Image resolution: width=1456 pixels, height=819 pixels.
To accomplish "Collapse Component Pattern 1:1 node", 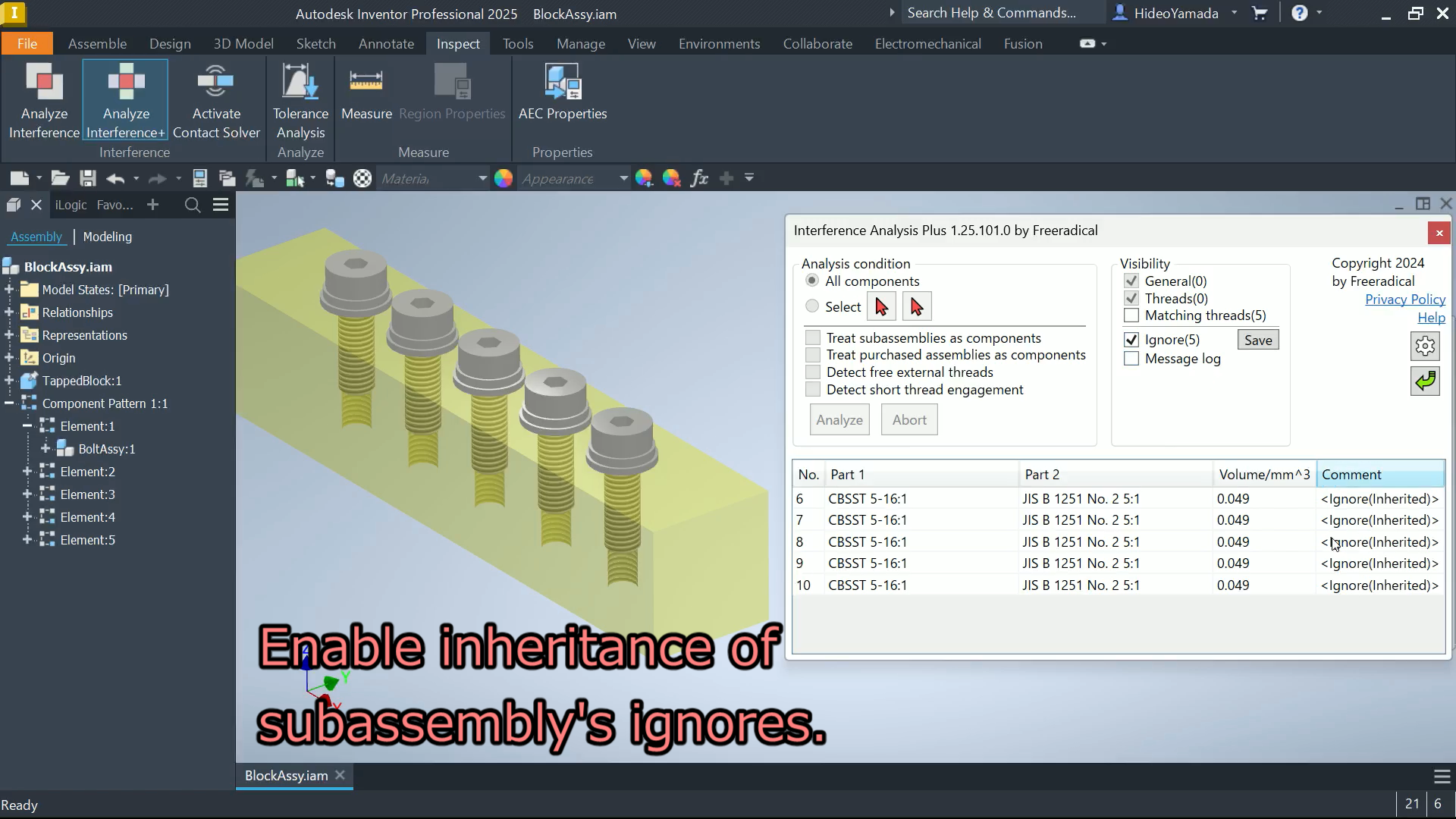I will click(9, 403).
